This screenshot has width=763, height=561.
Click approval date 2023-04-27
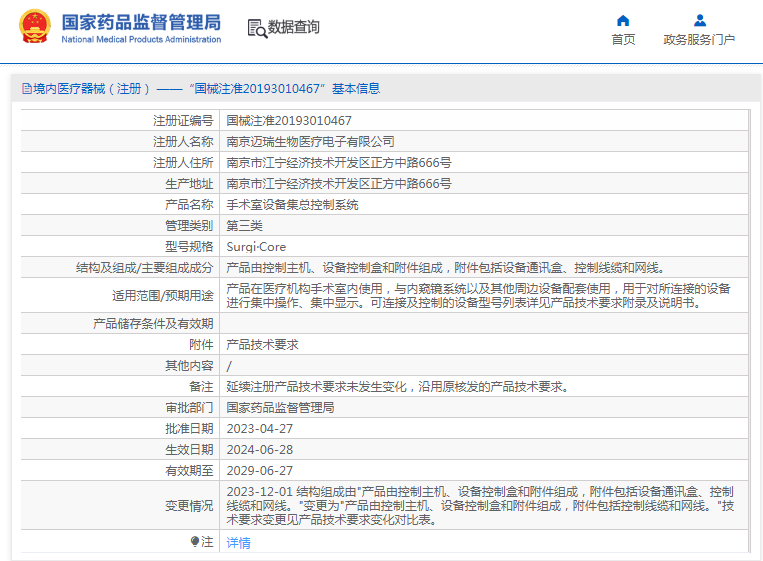(x=260, y=429)
